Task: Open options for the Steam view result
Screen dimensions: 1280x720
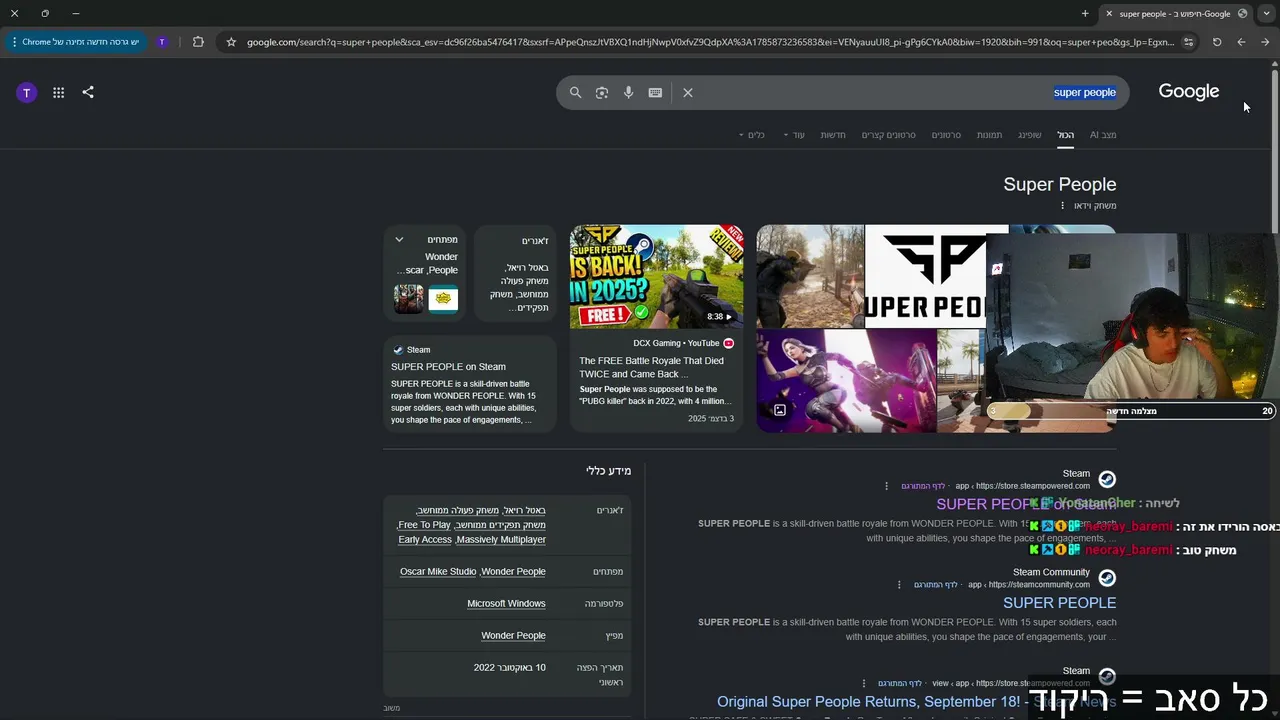Action: click(x=862, y=684)
